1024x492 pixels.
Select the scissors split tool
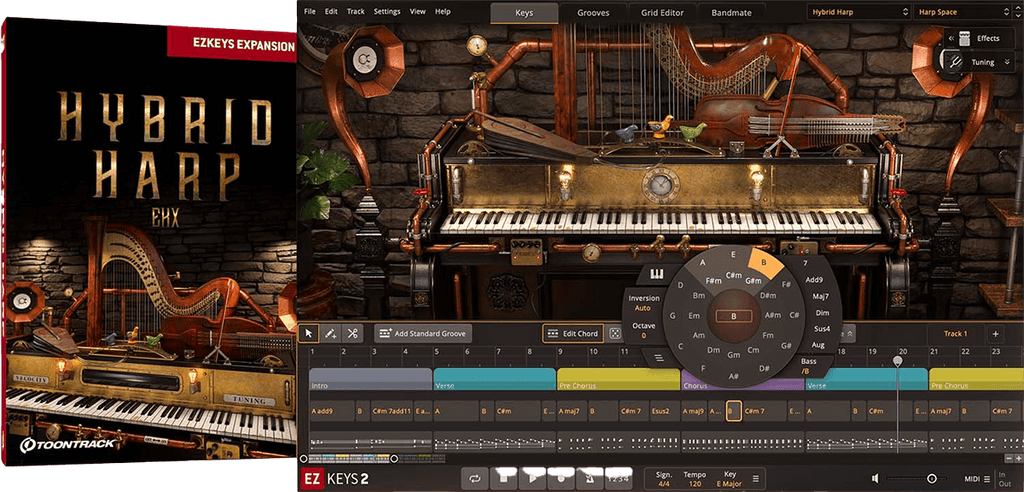[353, 333]
